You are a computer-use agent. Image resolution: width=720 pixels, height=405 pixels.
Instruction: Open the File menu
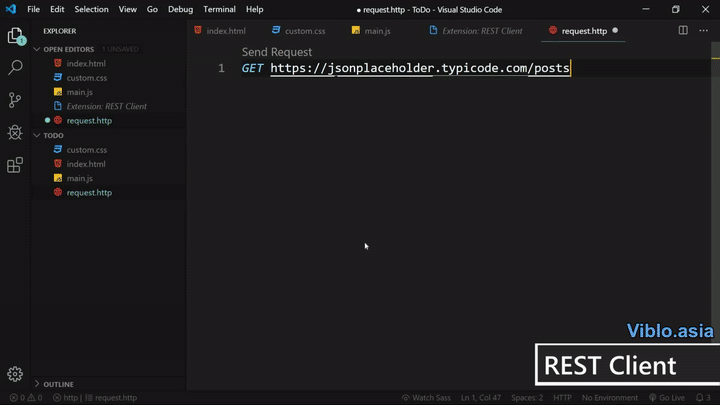(34, 9)
